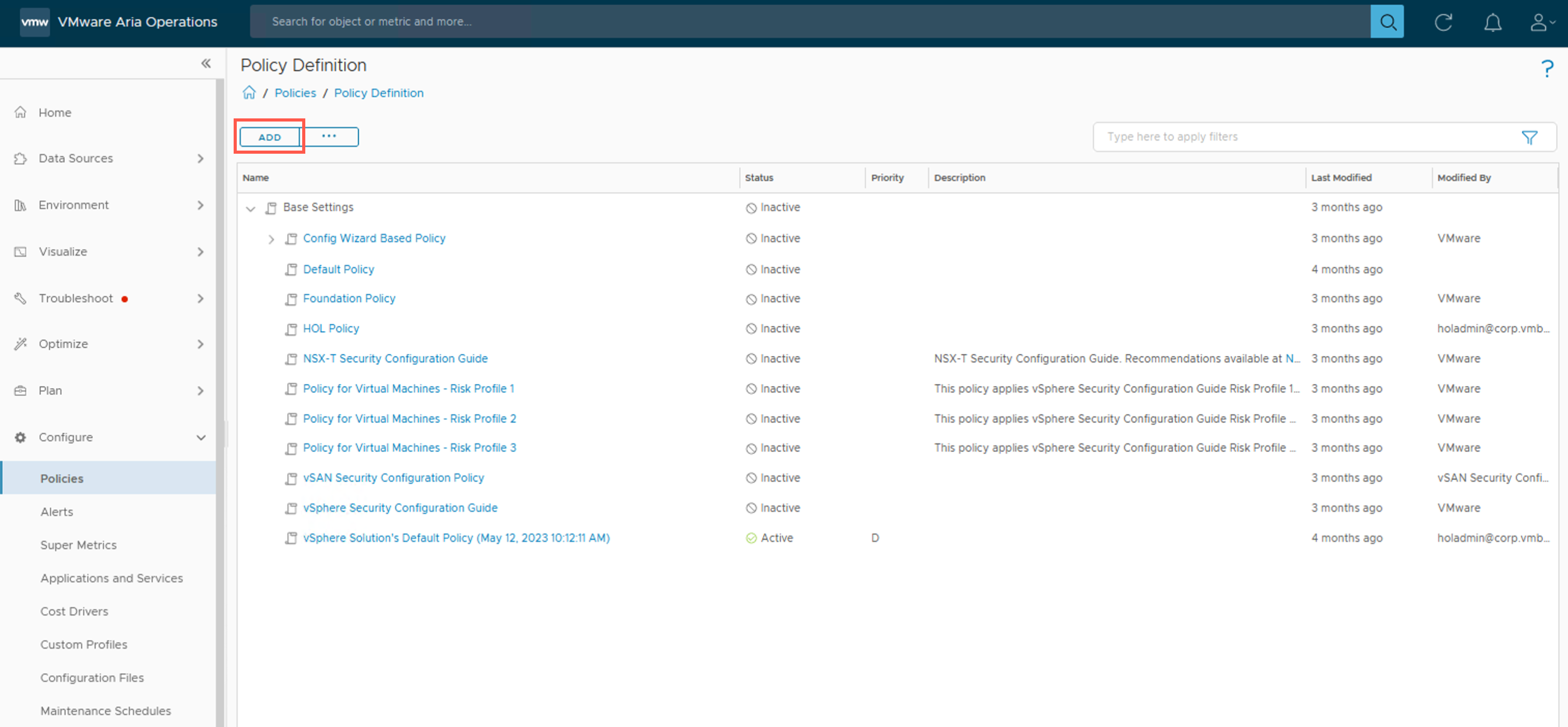
Task: Open the more actions ellipsis button
Action: [x=329, y=137]
